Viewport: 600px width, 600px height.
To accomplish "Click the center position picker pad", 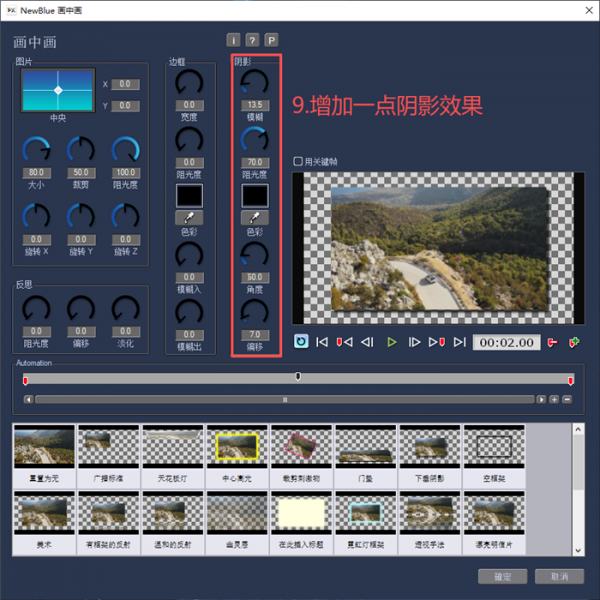I will [58, 90].
